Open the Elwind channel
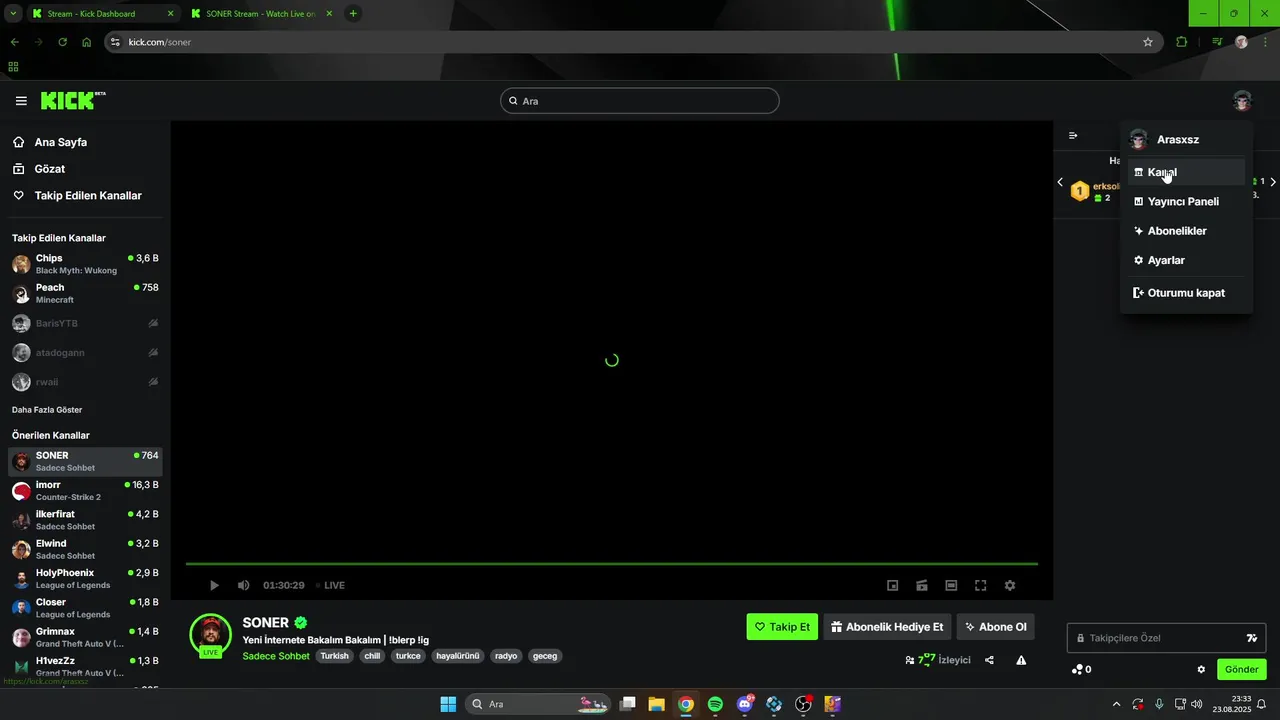Screen dimensions: 1280x720 [85, 549]
